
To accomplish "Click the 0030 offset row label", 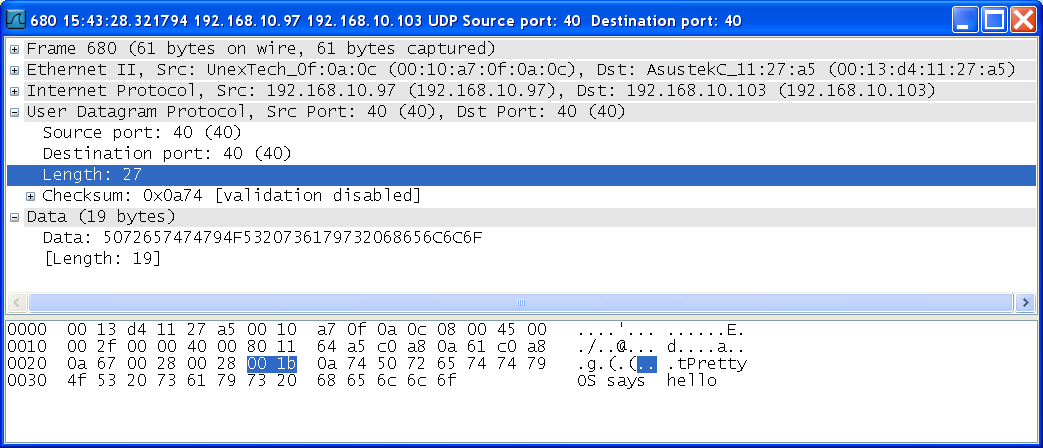I will pos(27,381).
